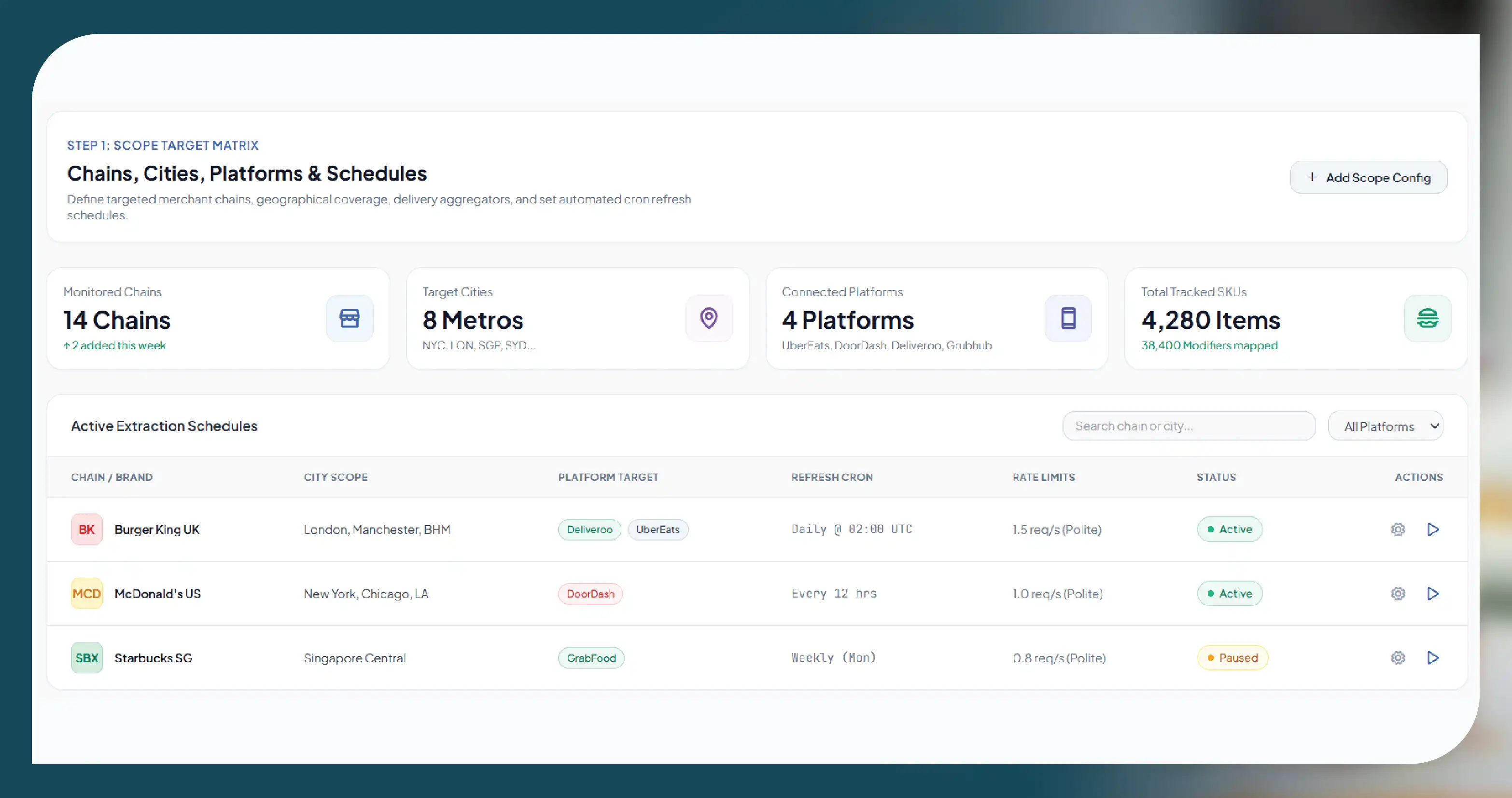Image resolution: width=1512 pixels, height=798 pixels.
Task: Click the Add Scope Config button
Action: pyautogui.click(x=1368, y=177)
